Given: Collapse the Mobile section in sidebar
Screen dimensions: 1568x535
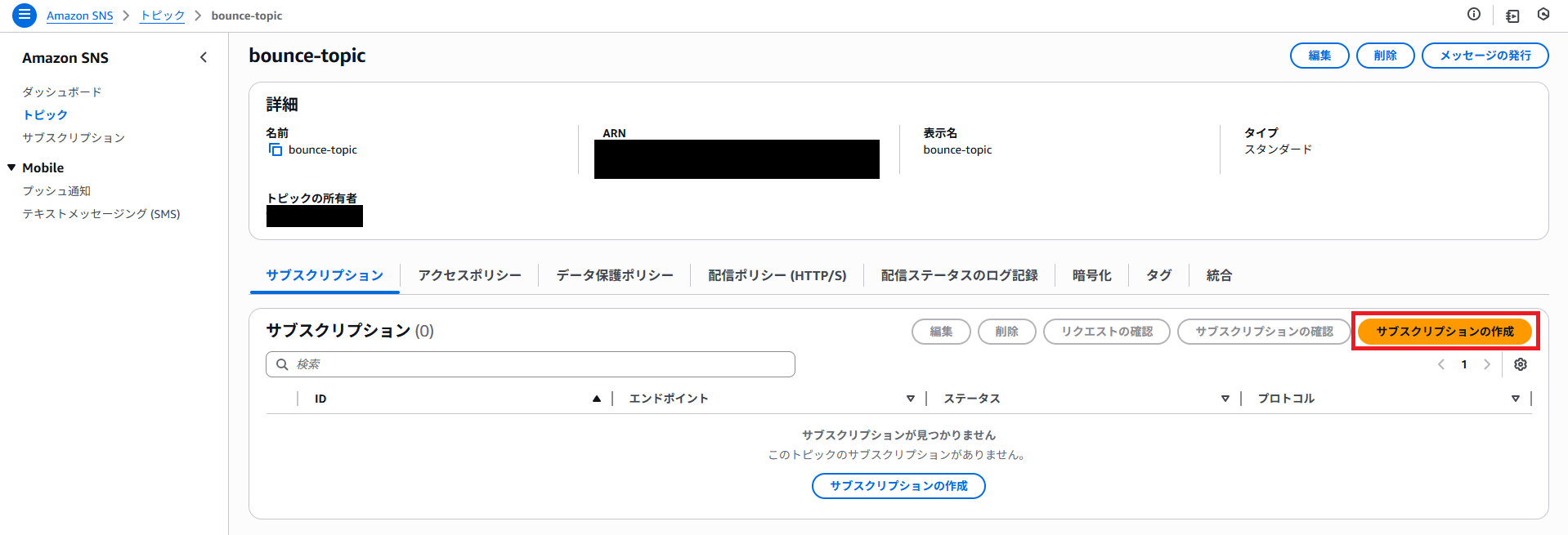Looking at the screenshot, I should click(11, 167).
